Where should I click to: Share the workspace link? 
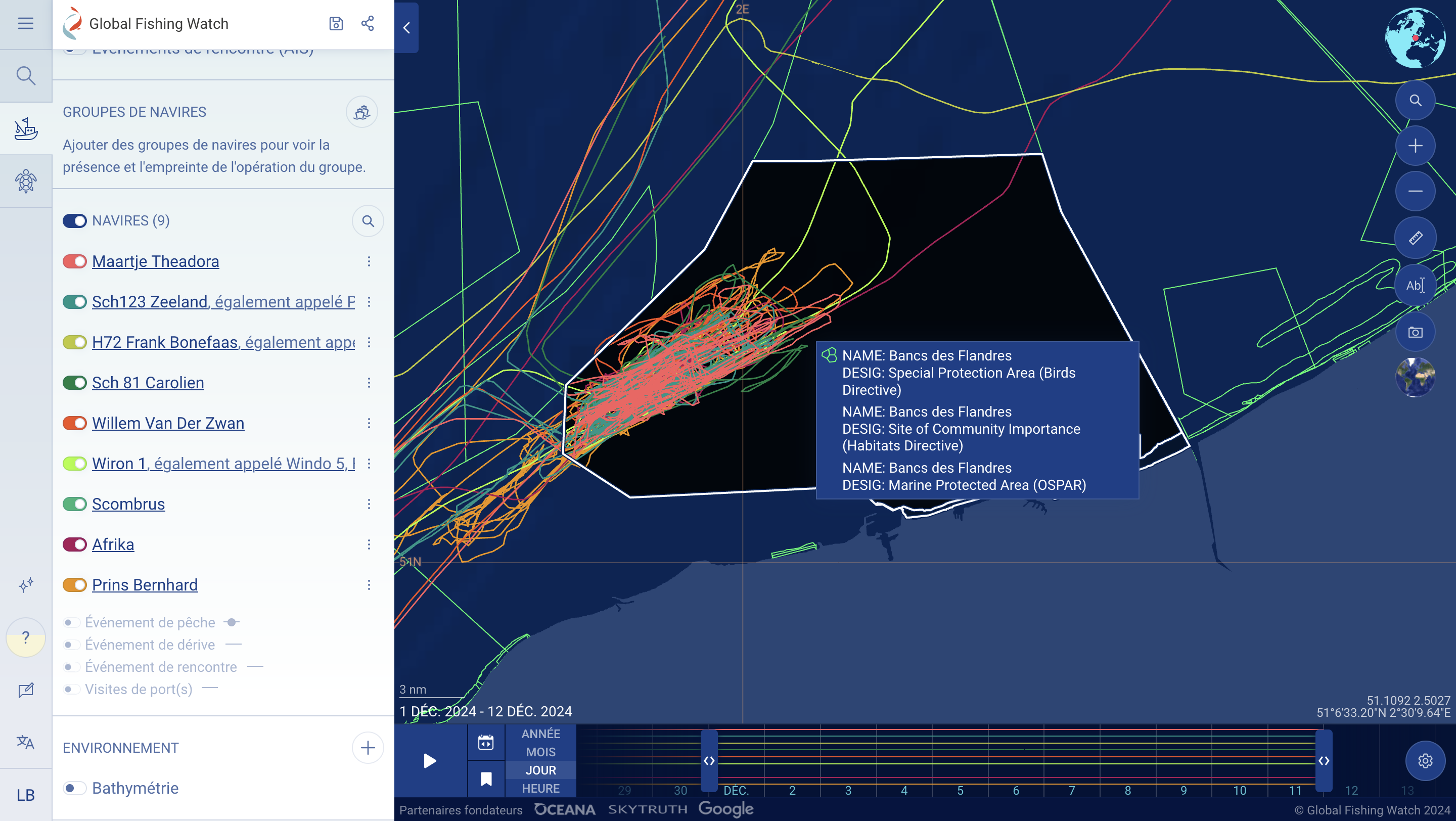point(368,23)
